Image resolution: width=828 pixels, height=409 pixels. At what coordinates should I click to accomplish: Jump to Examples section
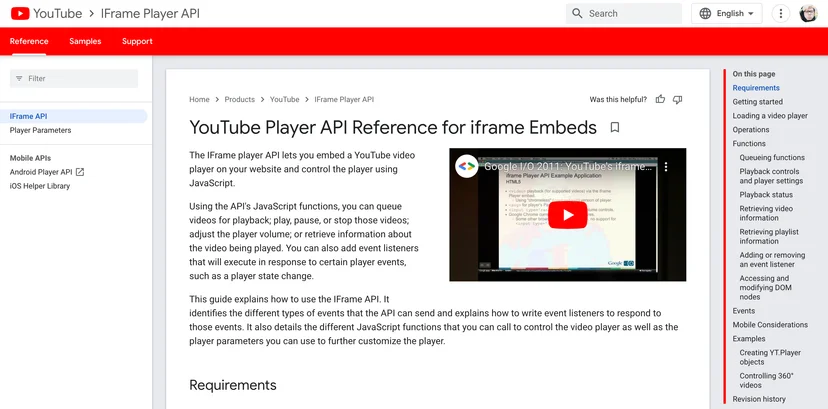(x=749, y=339)
